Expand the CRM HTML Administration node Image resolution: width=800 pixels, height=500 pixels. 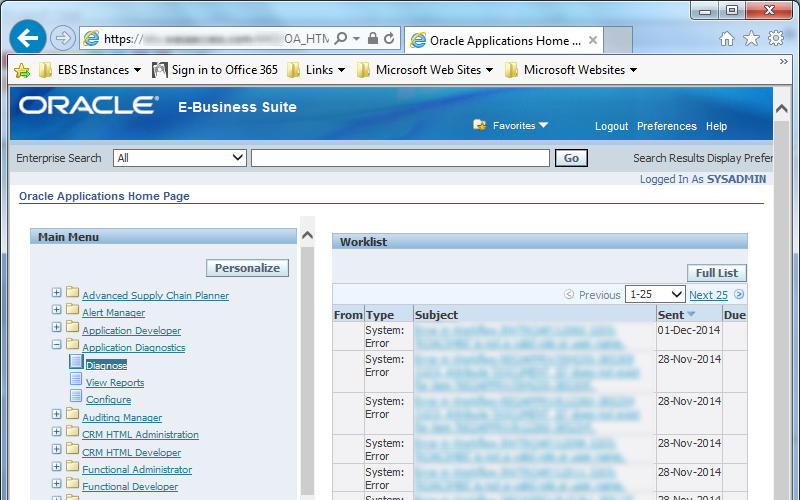[57, 432]
